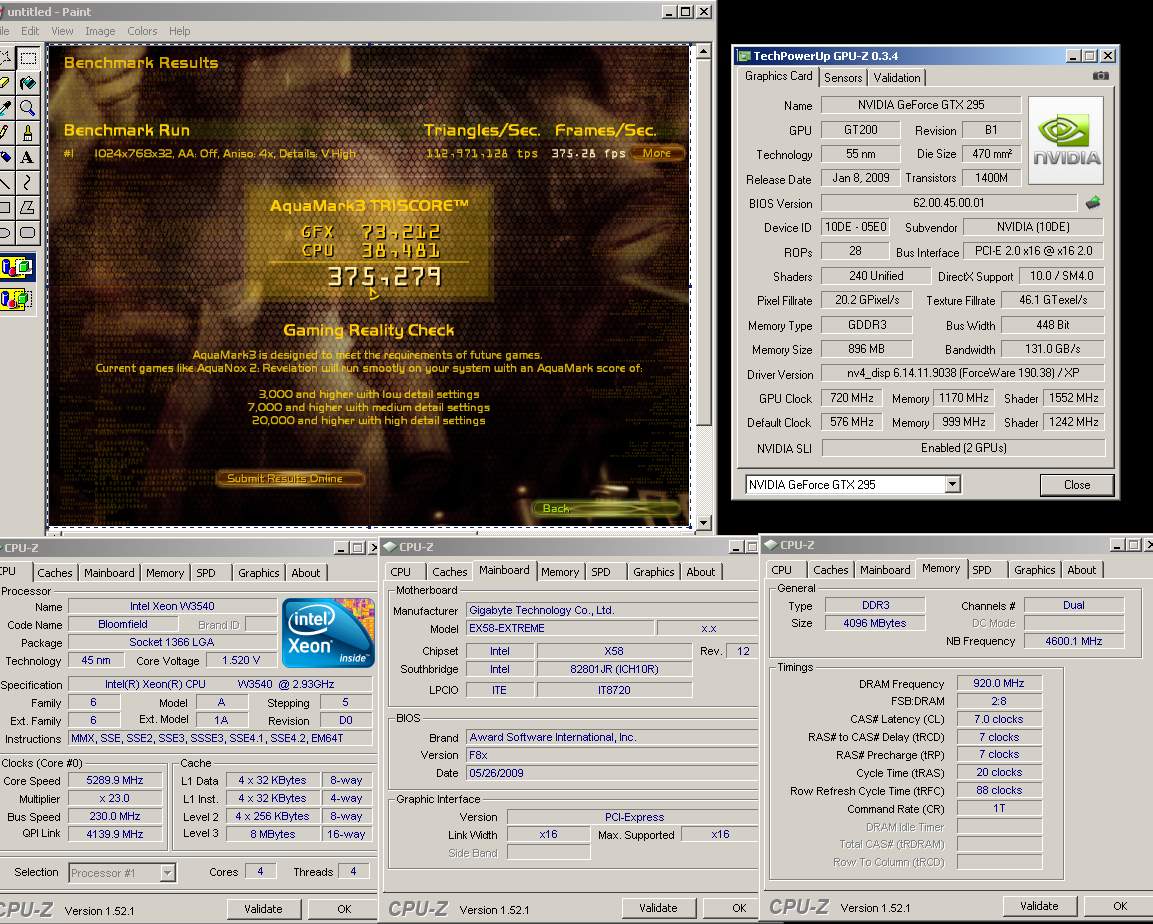Open About tab in the rightmost CPU-Z window

[x=1081, y=570]
